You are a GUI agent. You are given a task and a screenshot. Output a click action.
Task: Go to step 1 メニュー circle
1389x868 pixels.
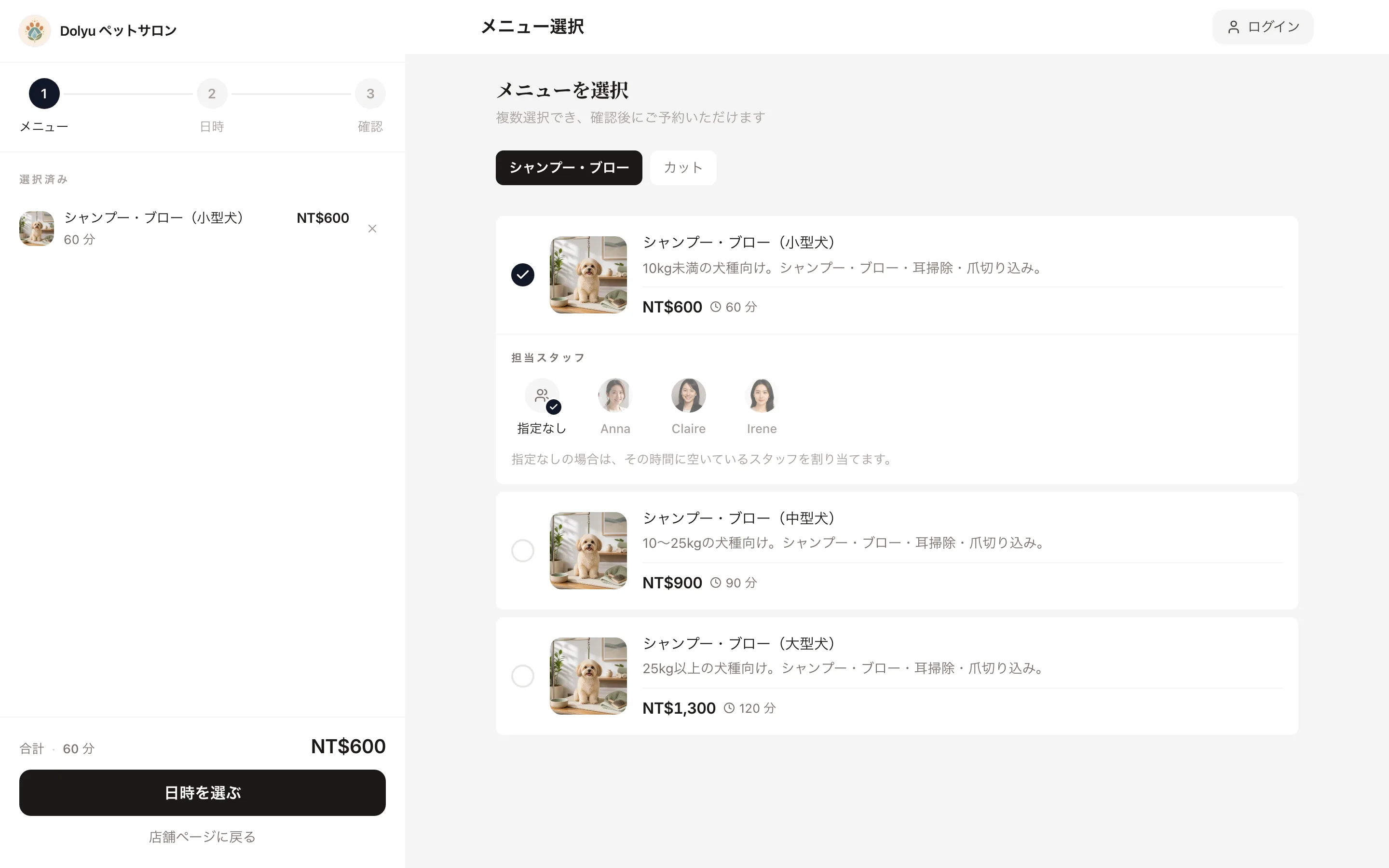44,94
